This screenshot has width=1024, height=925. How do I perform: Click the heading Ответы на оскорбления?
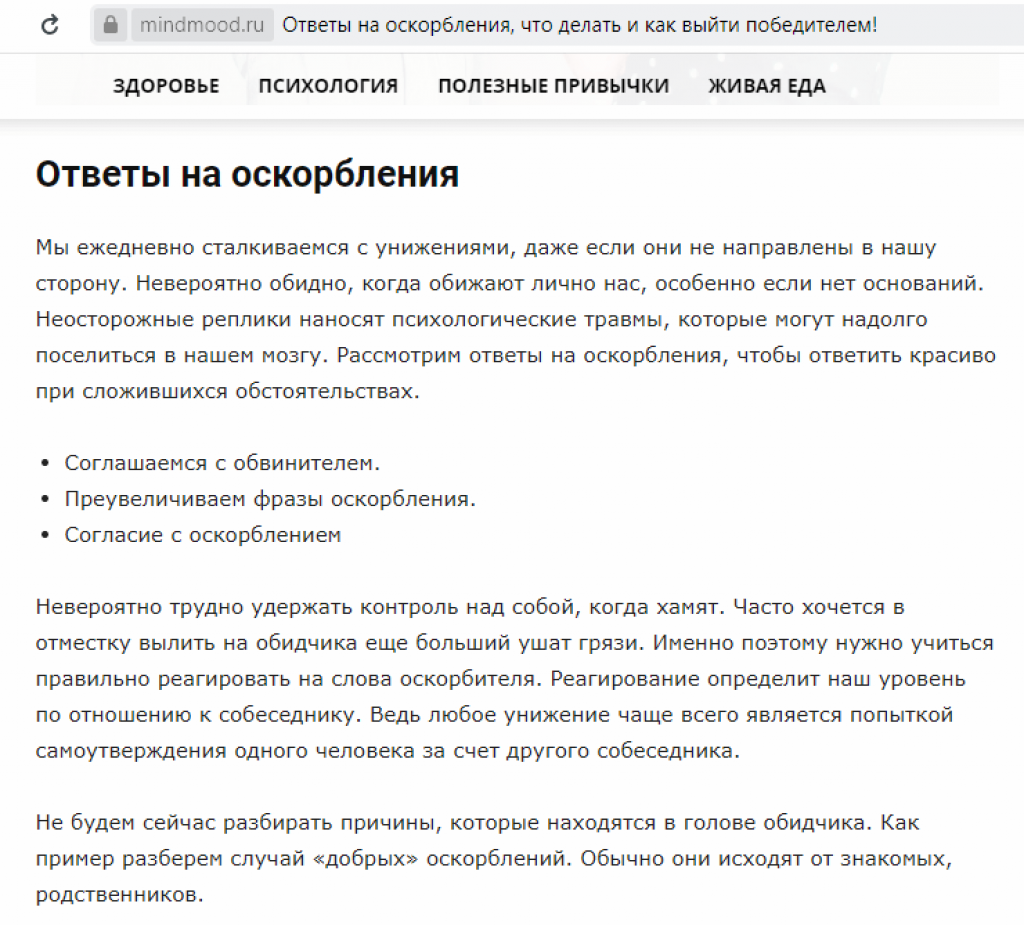click(247, 174)
